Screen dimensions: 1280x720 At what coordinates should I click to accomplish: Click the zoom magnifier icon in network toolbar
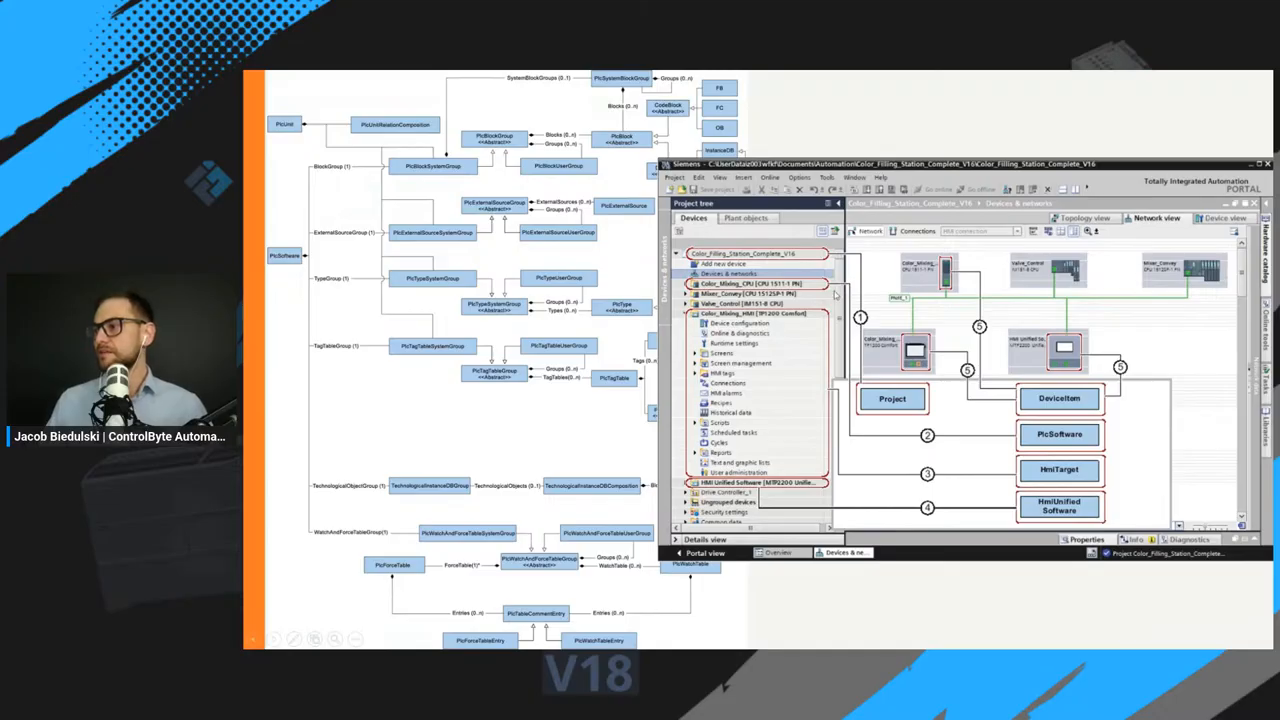click(1087, 231)
